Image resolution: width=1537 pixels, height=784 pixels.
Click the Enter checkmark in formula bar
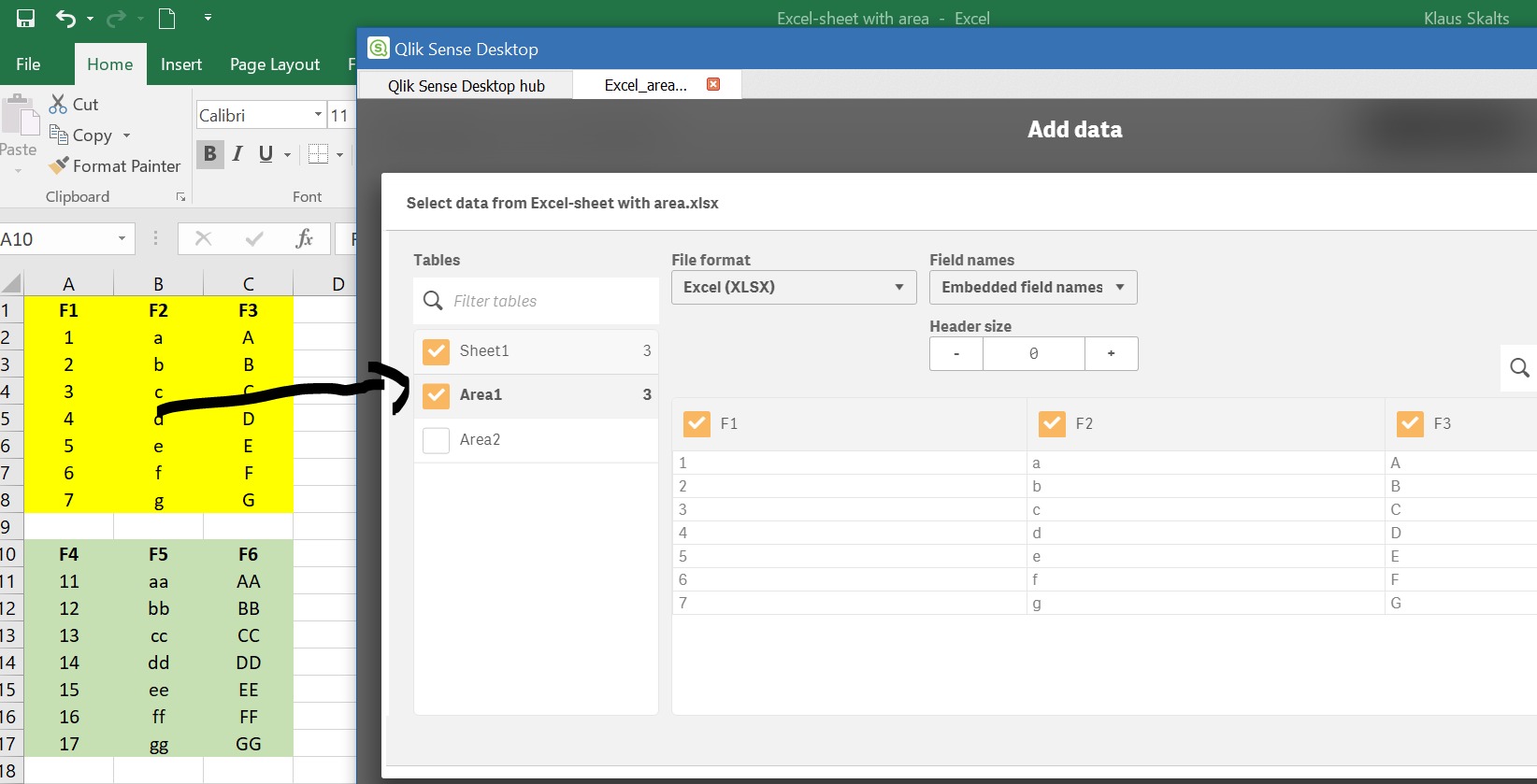(254, 239)
